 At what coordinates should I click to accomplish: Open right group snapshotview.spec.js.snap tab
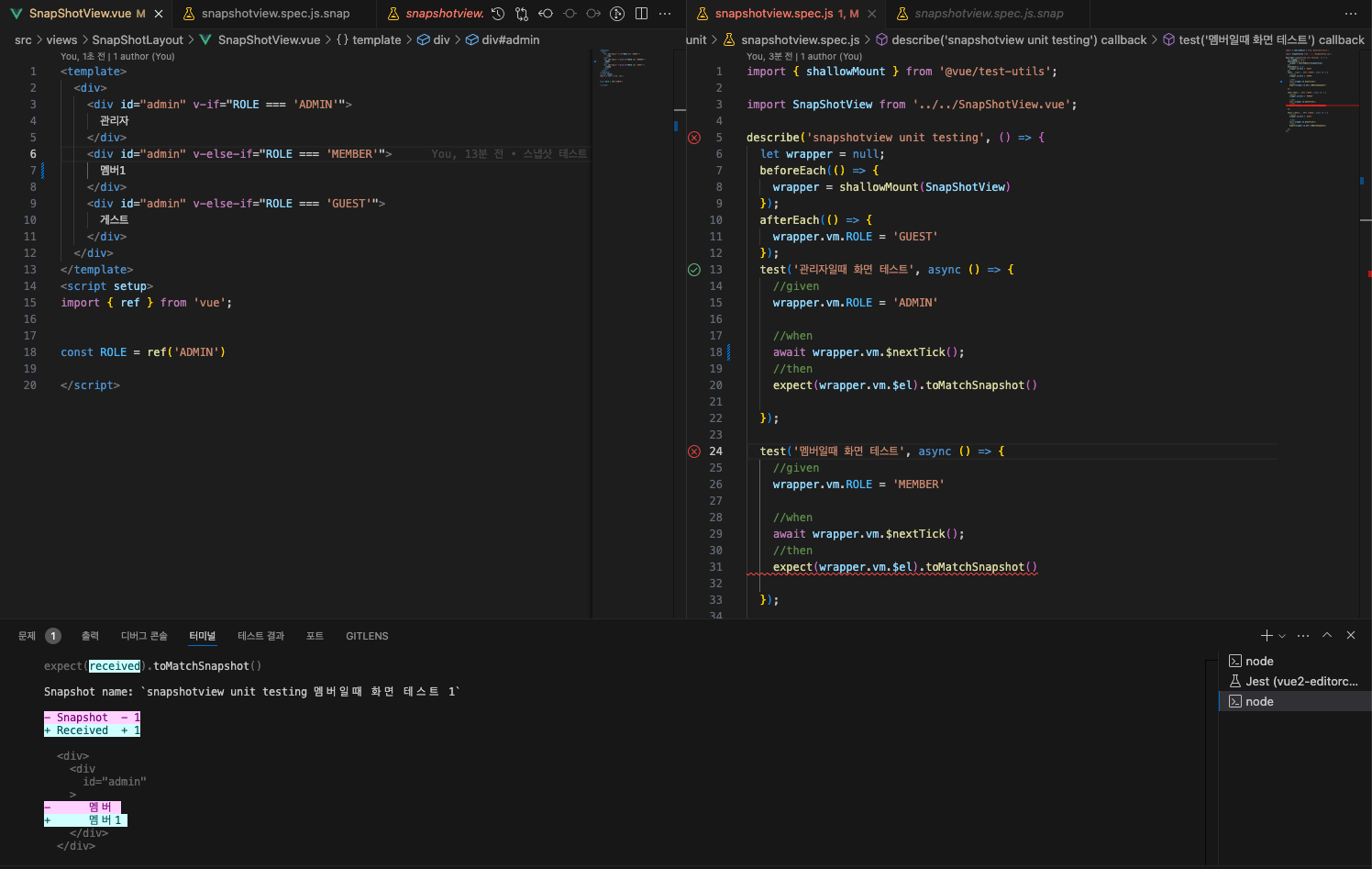pyautogui.click(x=989, y=14)
